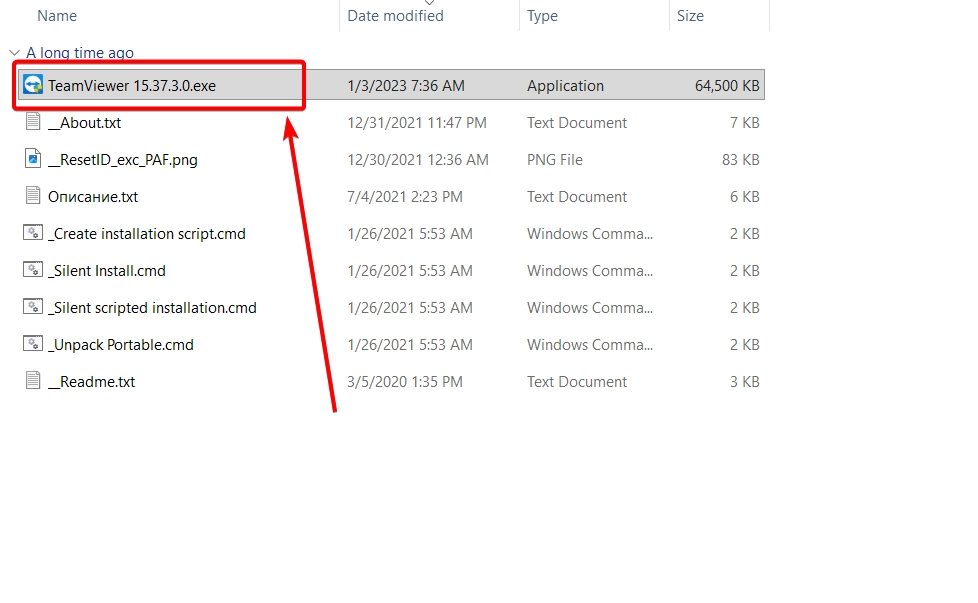This screenshot has height=603, width=978.
Task: Click date modified in _Silent Install.cmd row
Action: (410, 271)
